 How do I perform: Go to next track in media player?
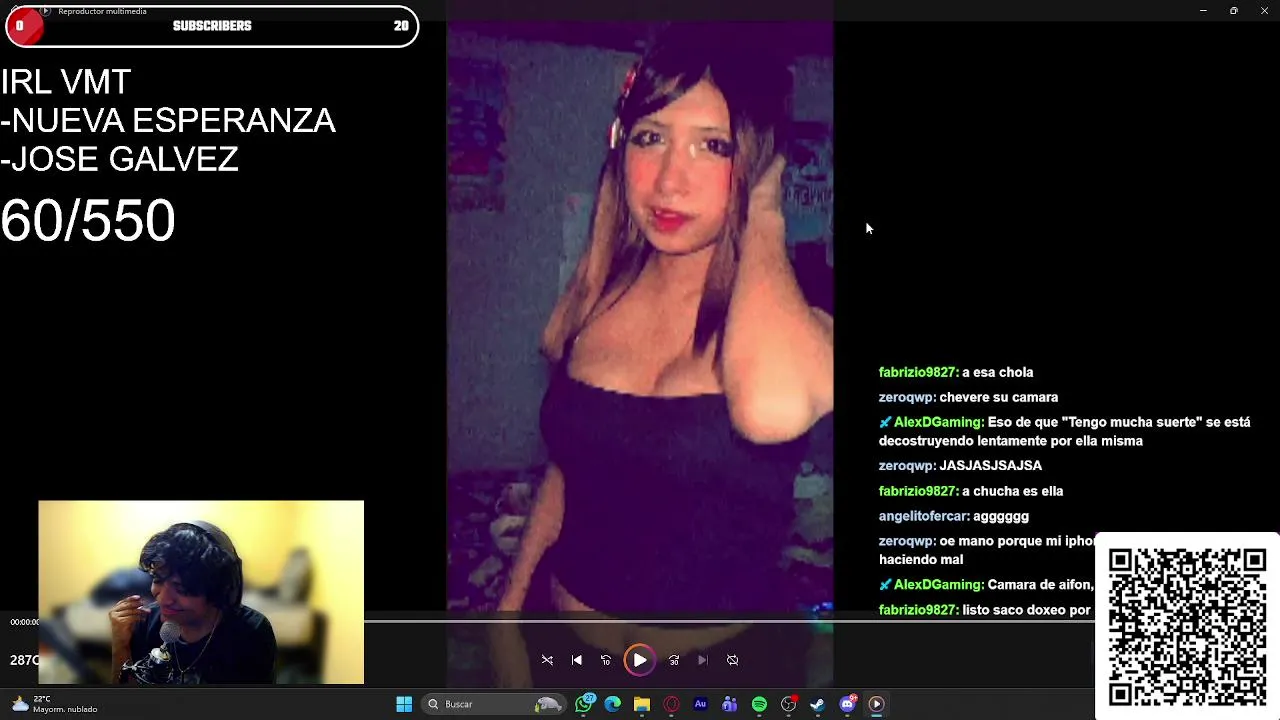[703, 660]
